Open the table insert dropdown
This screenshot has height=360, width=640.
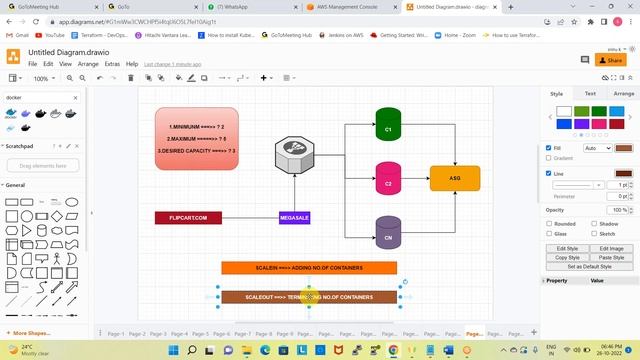(x=289, y=78)
